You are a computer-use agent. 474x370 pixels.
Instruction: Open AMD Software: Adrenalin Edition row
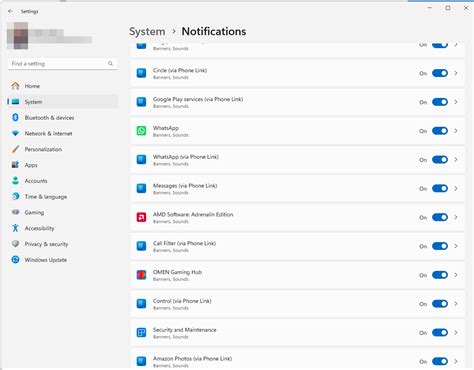[297, 217]
